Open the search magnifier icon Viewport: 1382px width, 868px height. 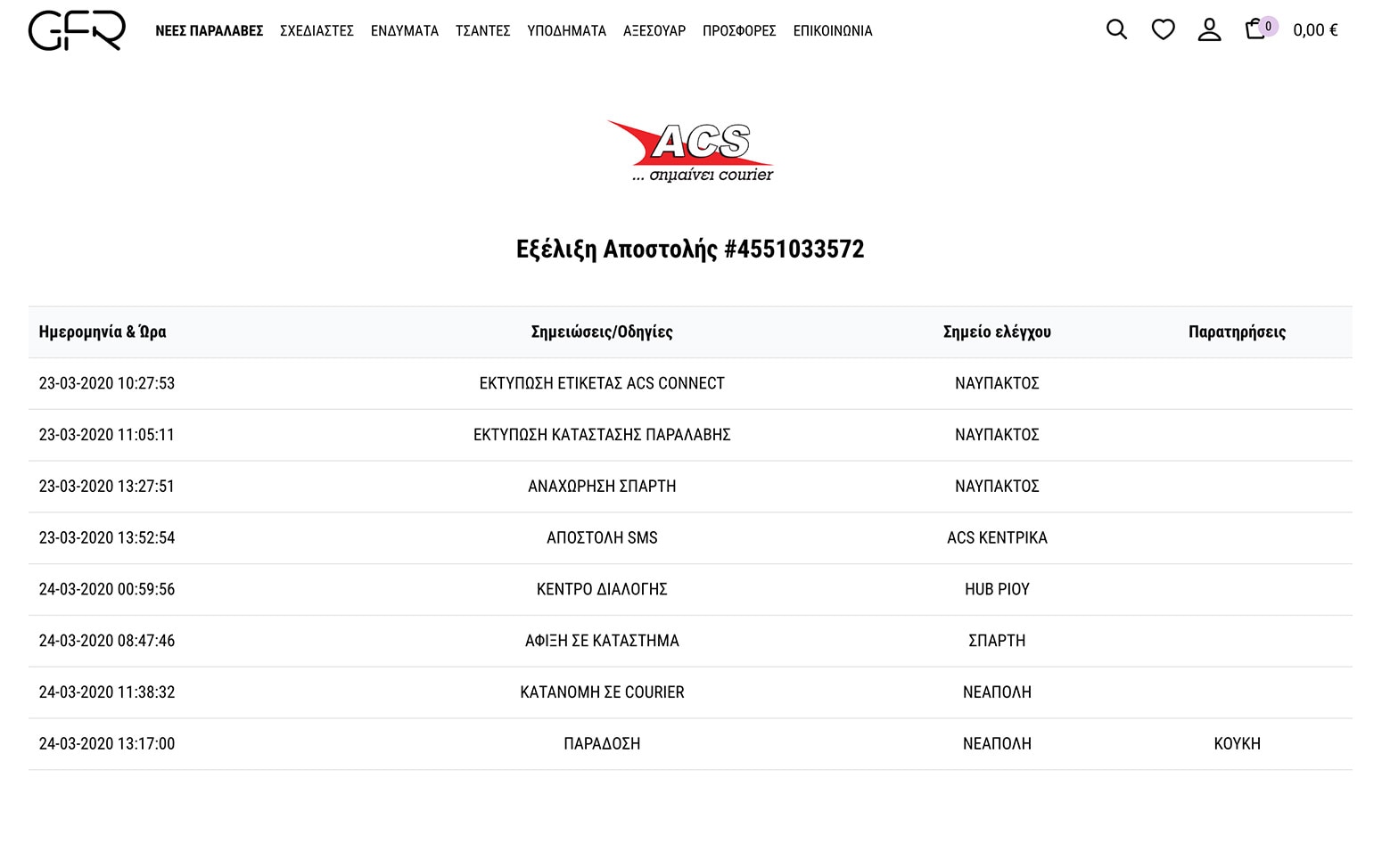point(1116,29)
